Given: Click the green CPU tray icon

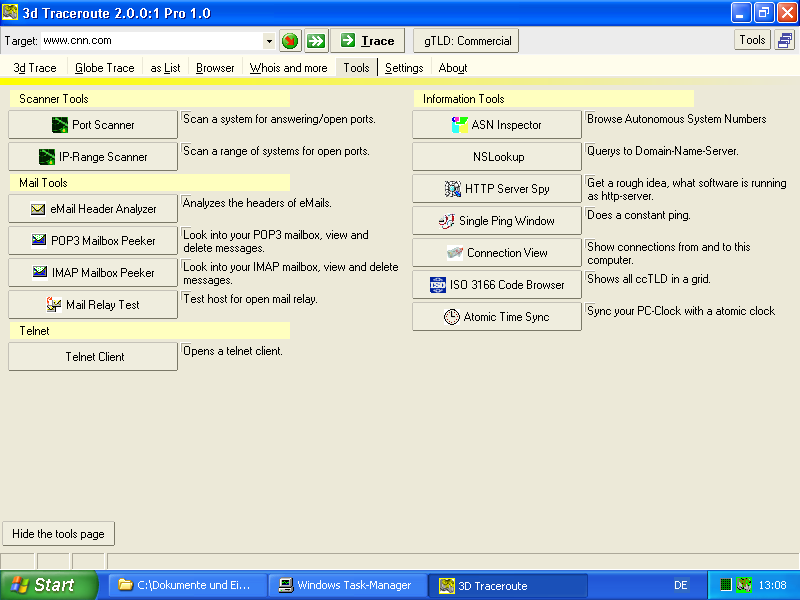Looking at the screenshot, I should coord(726,585).
